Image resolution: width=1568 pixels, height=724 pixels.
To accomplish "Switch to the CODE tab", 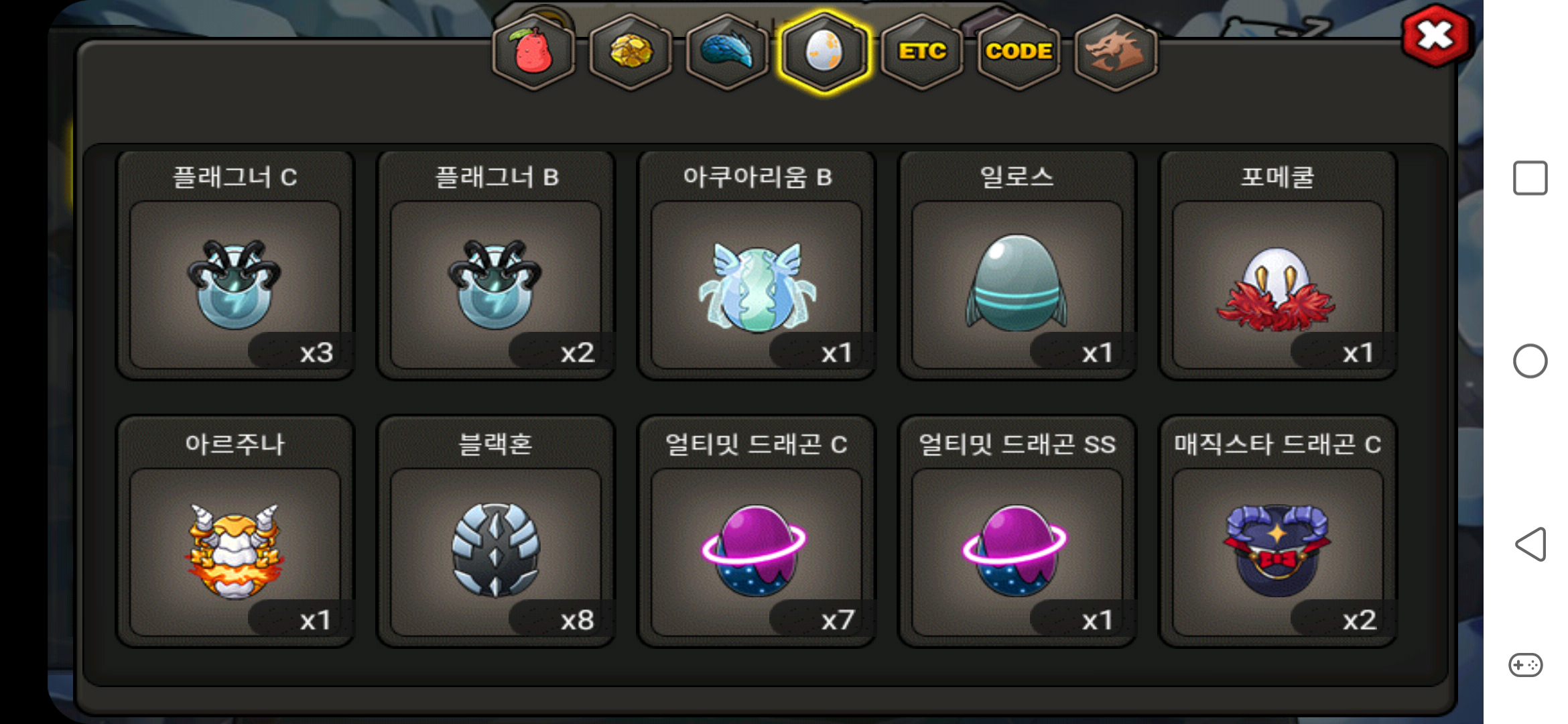I will 1019,52.
